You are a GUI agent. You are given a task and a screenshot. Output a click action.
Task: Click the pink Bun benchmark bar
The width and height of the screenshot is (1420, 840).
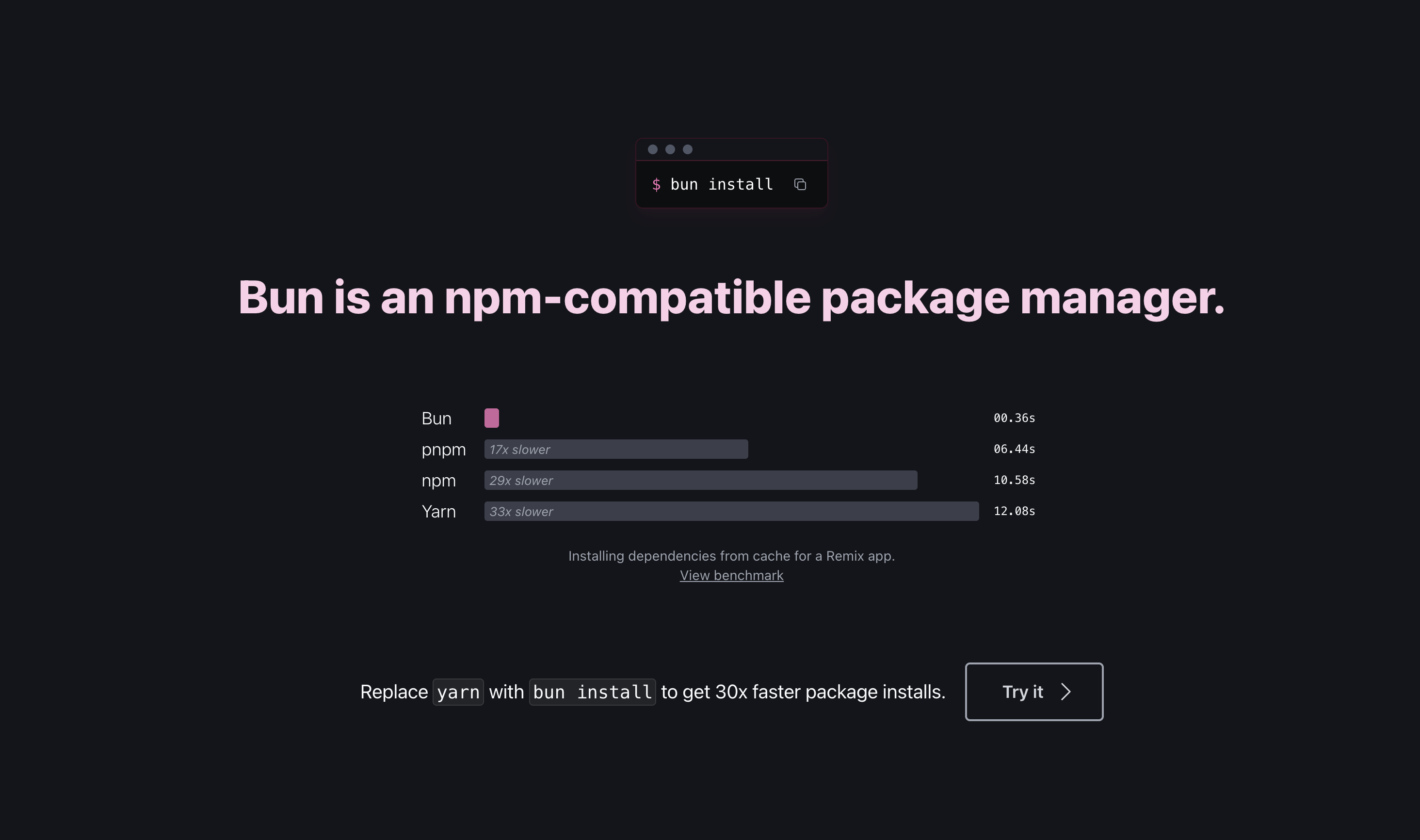[x=491, y=418]
